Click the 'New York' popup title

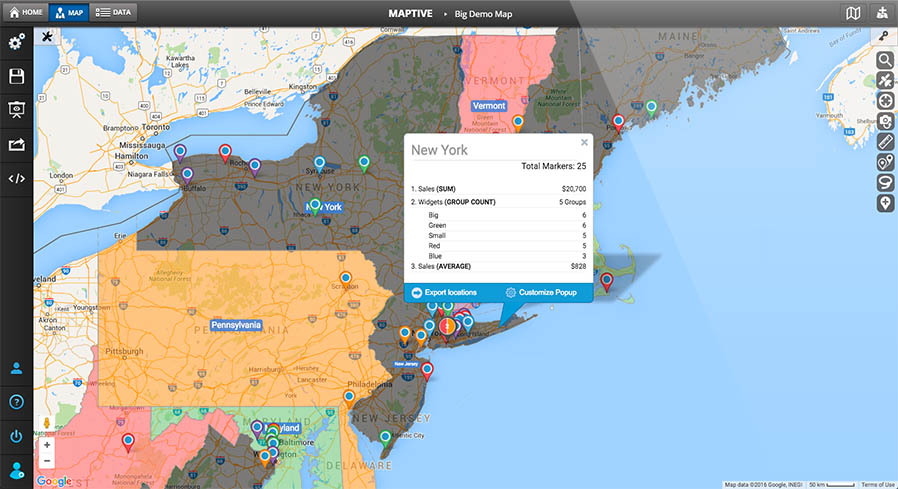pos(439,150)
